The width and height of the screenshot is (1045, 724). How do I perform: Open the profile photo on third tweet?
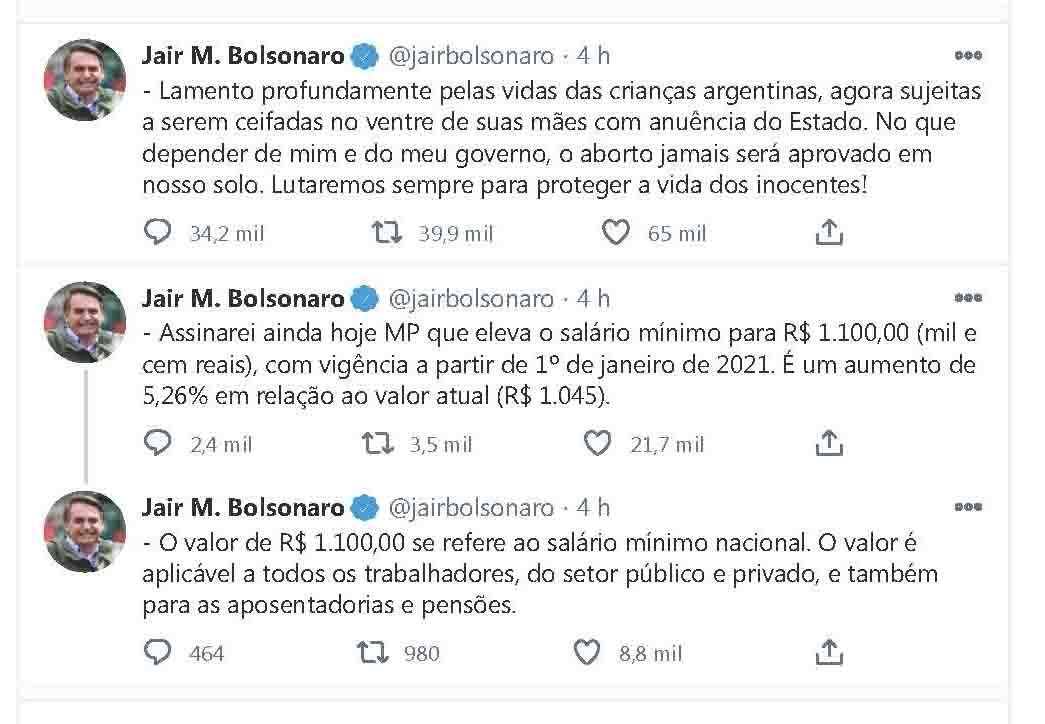(86, 531)
